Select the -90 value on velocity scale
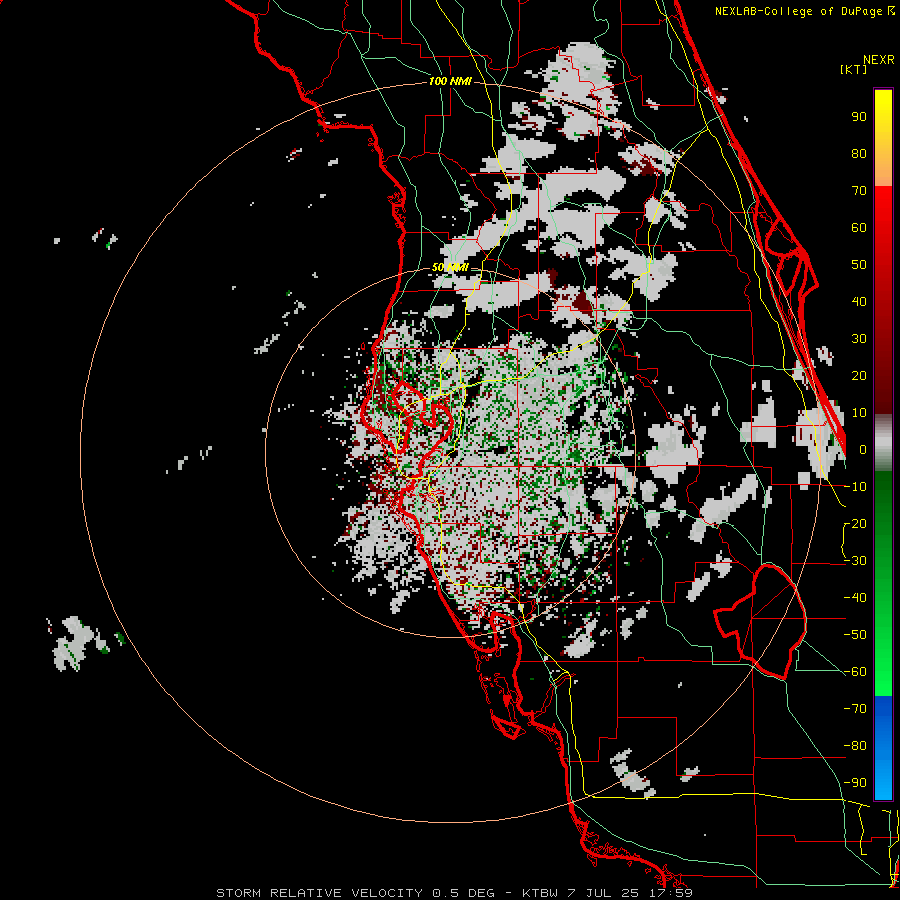This screenshot has height=900, width=900. pyautogui.click(x=855, y=783)
